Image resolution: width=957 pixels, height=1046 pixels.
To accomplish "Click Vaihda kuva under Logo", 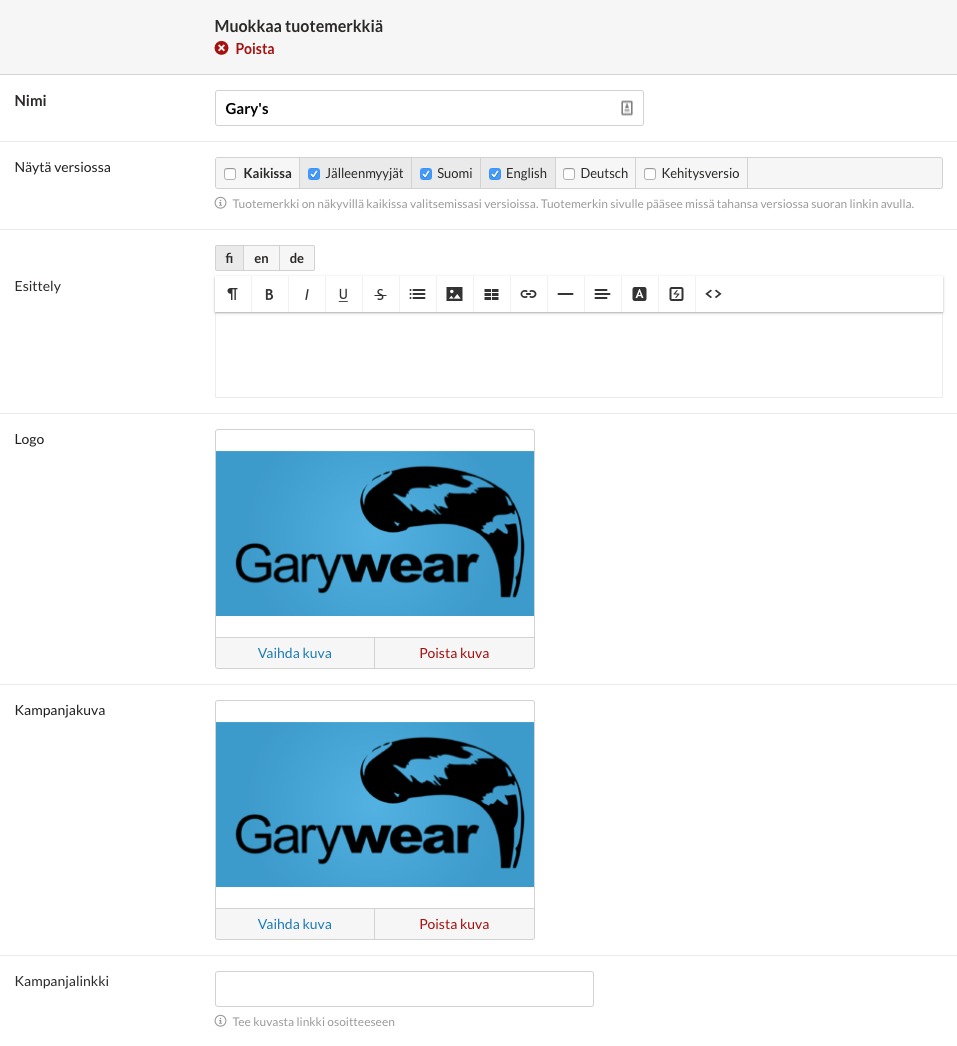I will (x=295, y=653).
